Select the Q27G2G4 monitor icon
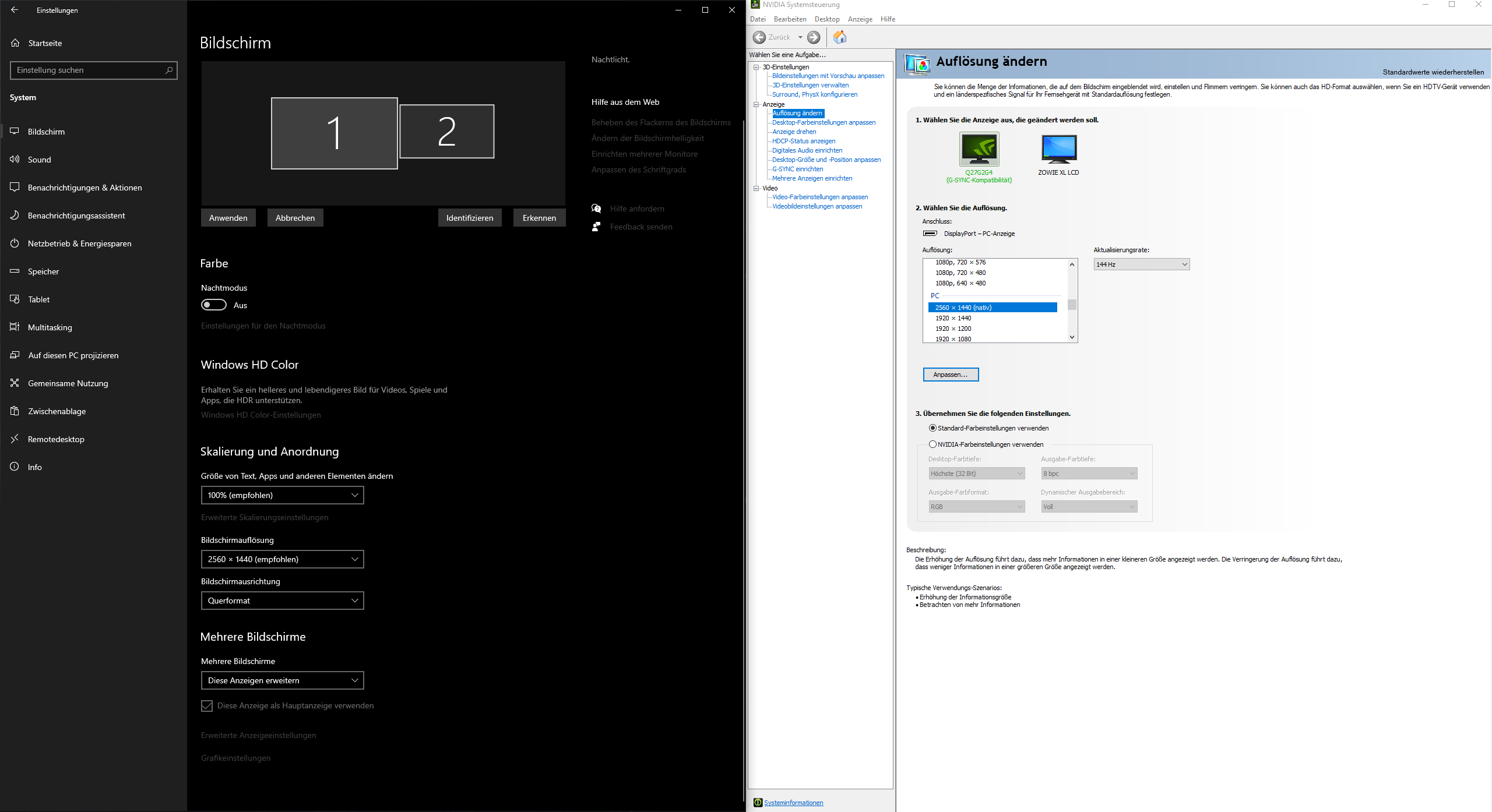This screenshot has width=1492, height=812. click(x=979, y=149)
